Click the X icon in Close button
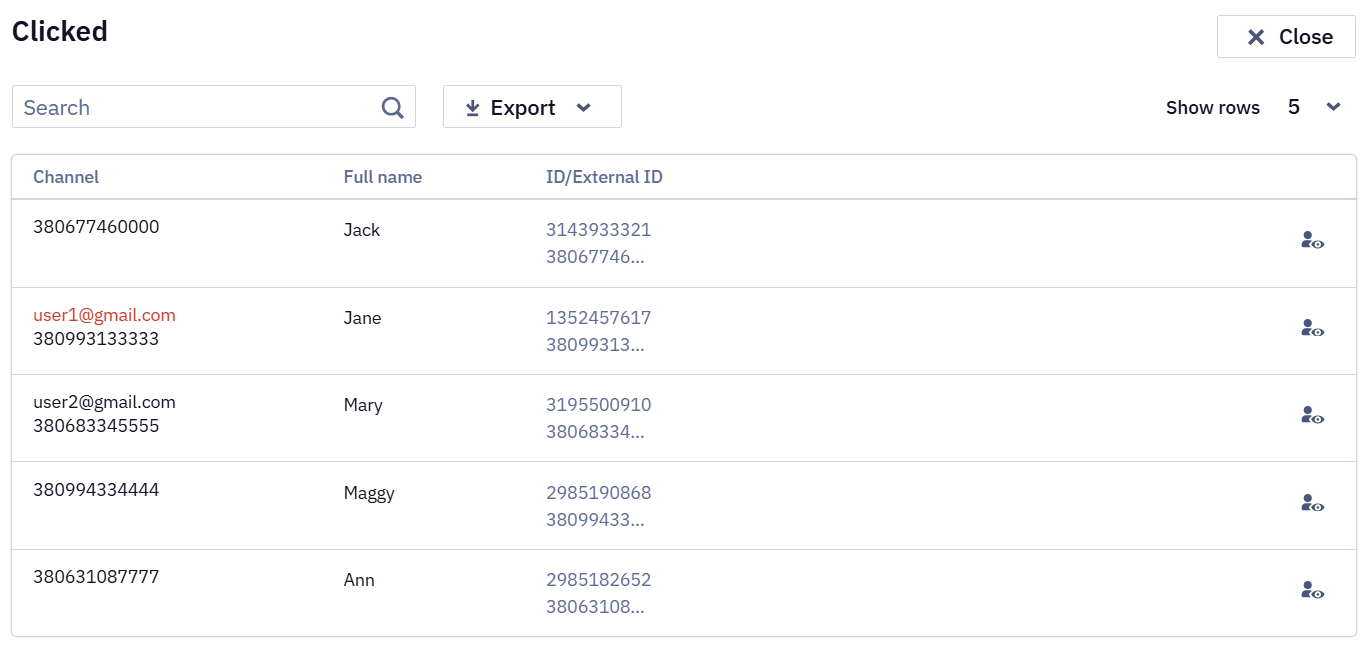The image size is (1367, 650). pyautogui.click(x=1256, y=37)
